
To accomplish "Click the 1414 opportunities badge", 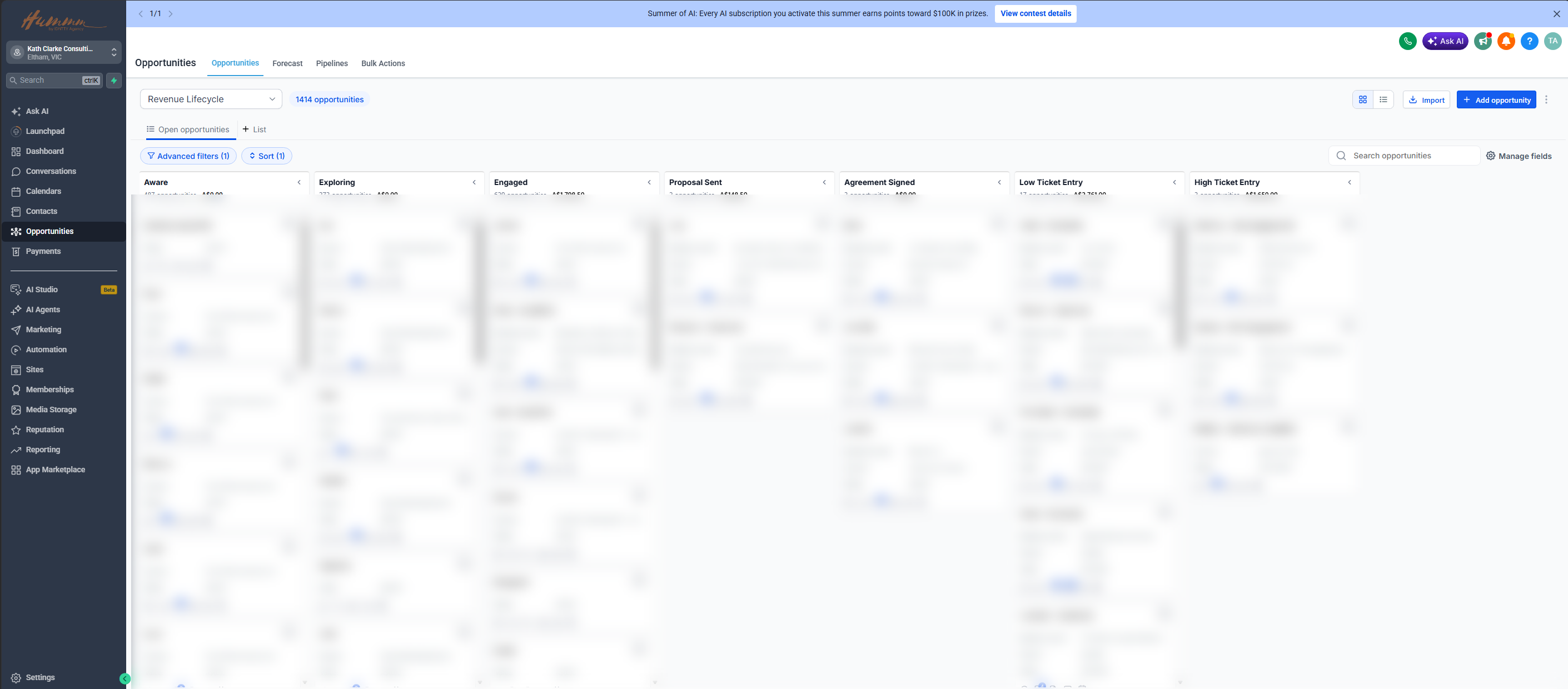I will pyautogui.click(x=329, y=100).
